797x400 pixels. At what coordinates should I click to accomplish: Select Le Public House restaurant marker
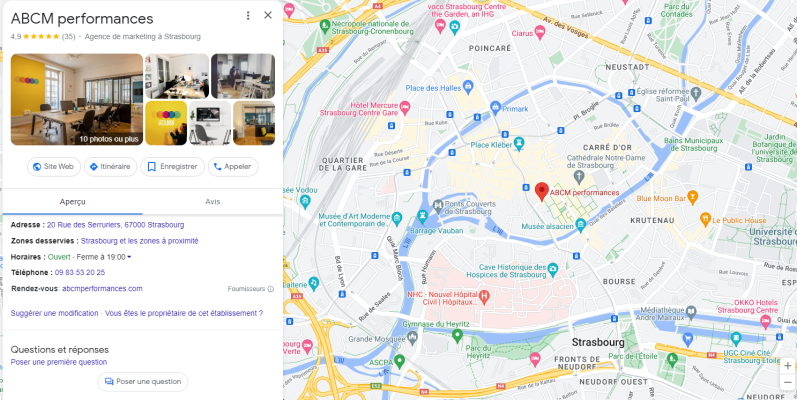(706, 220)
